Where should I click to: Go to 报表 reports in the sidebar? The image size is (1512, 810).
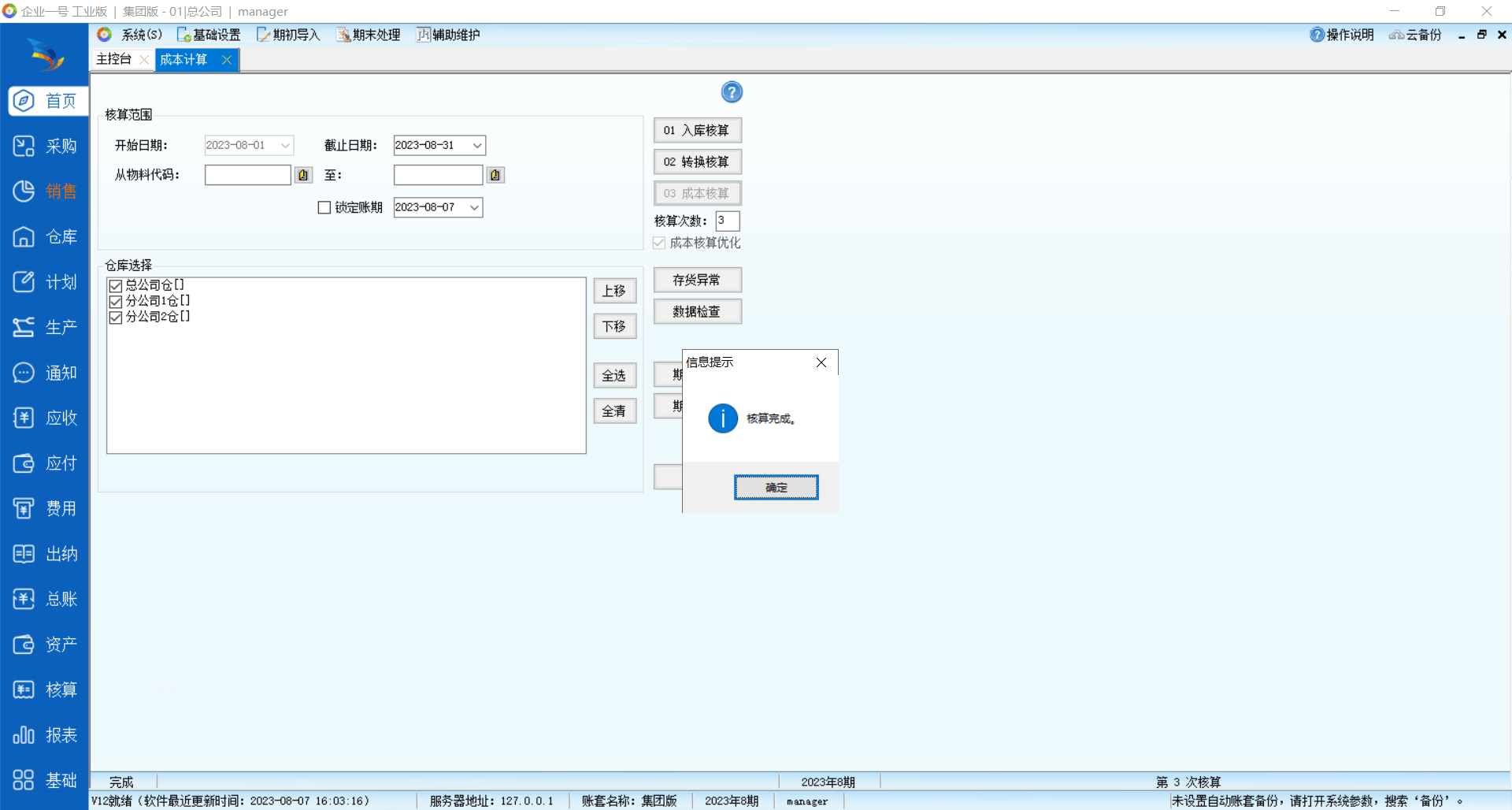point(45,735)
